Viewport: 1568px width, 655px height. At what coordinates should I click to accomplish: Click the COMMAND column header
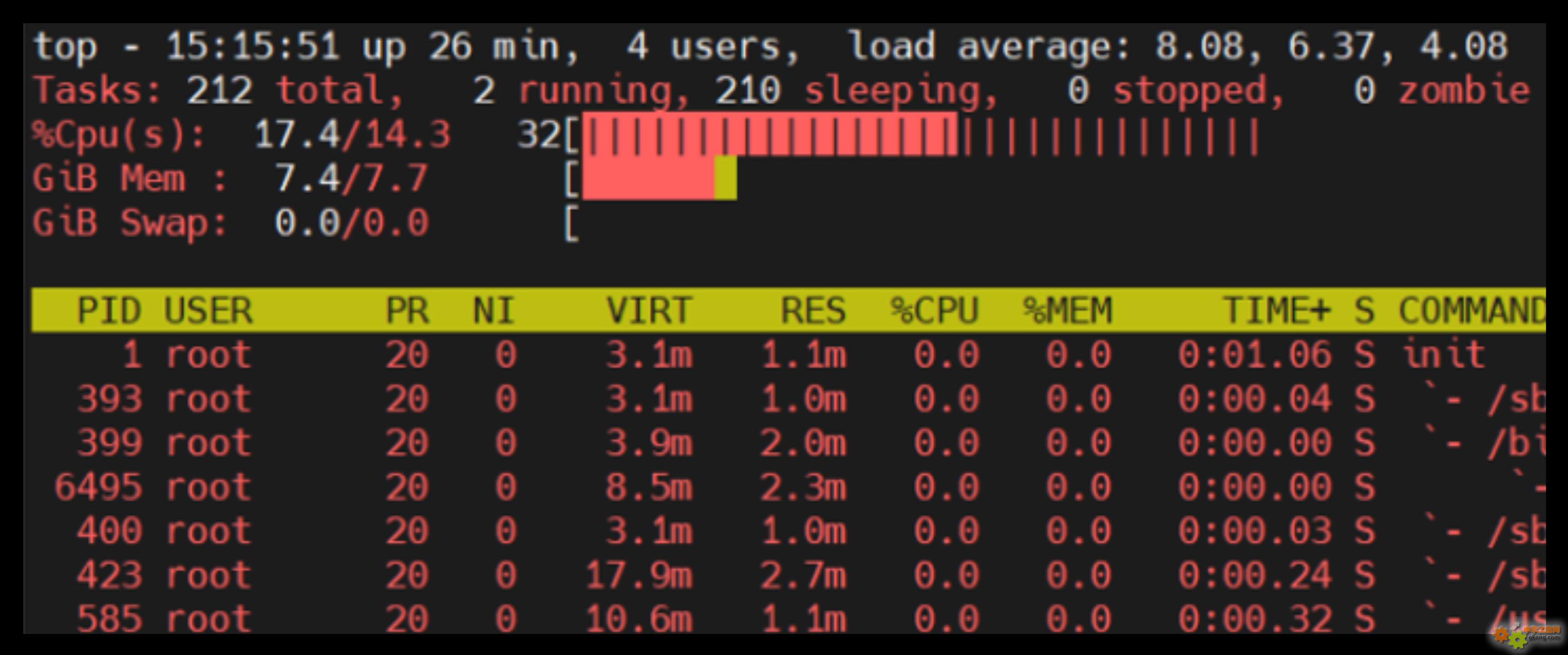(1471, 311)
